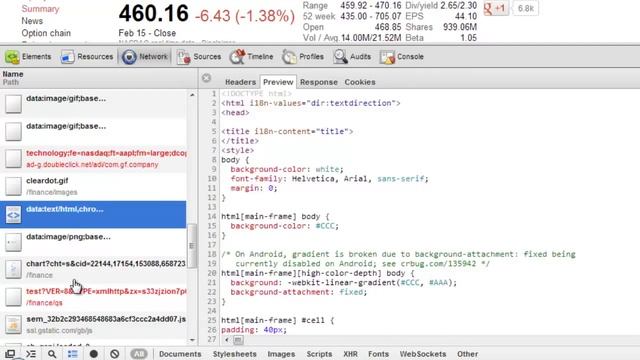Click the 6.8k share count bubble

[x=525, y=8]
